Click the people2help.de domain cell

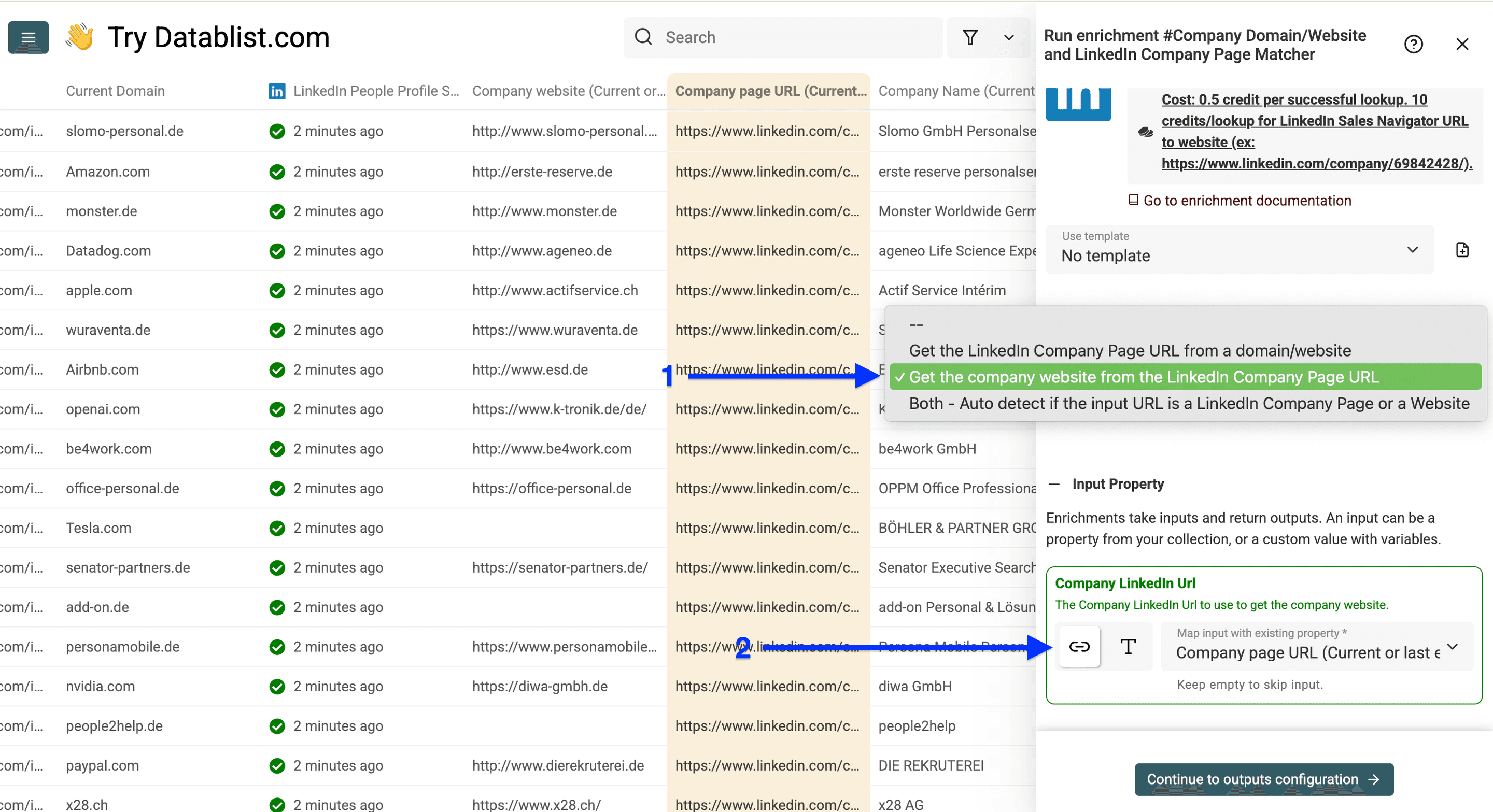(x=114, y=725)
